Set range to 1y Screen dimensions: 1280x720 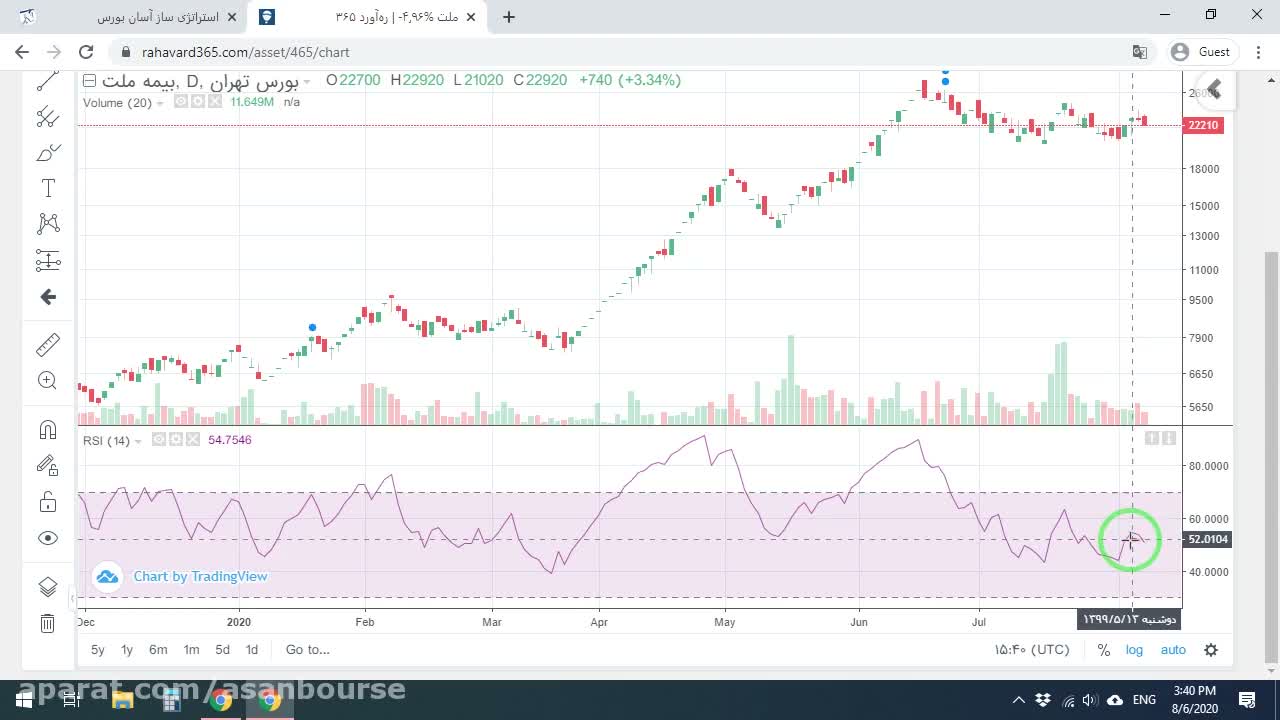[127, 650]
